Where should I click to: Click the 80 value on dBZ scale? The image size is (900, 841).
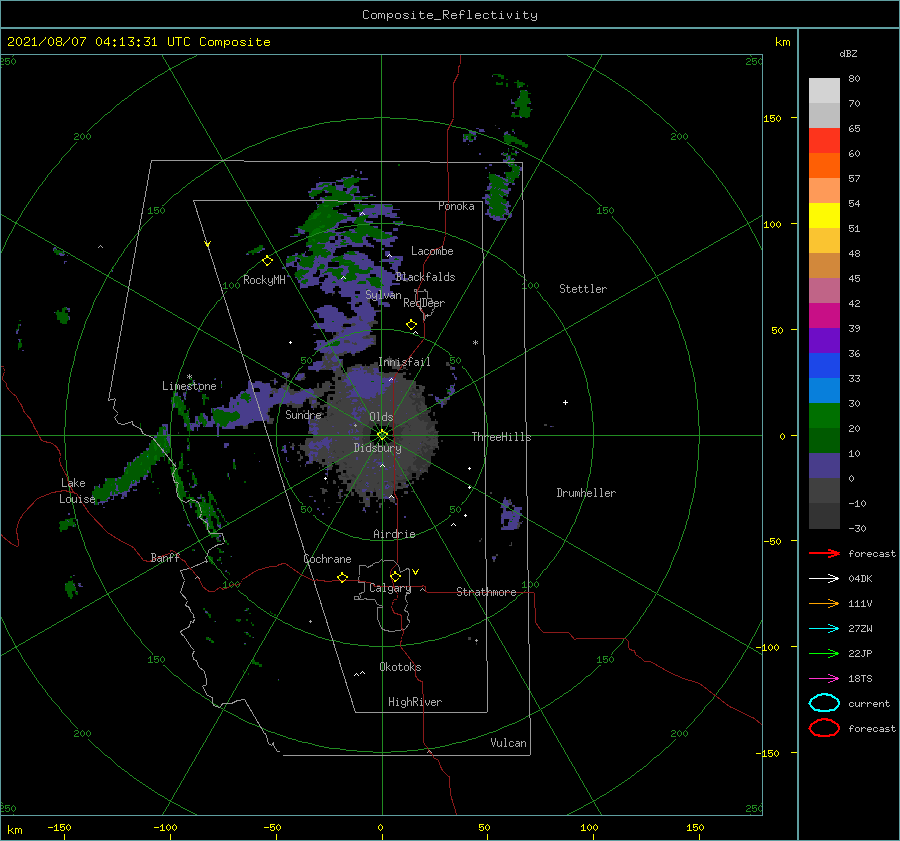[854, 78]
